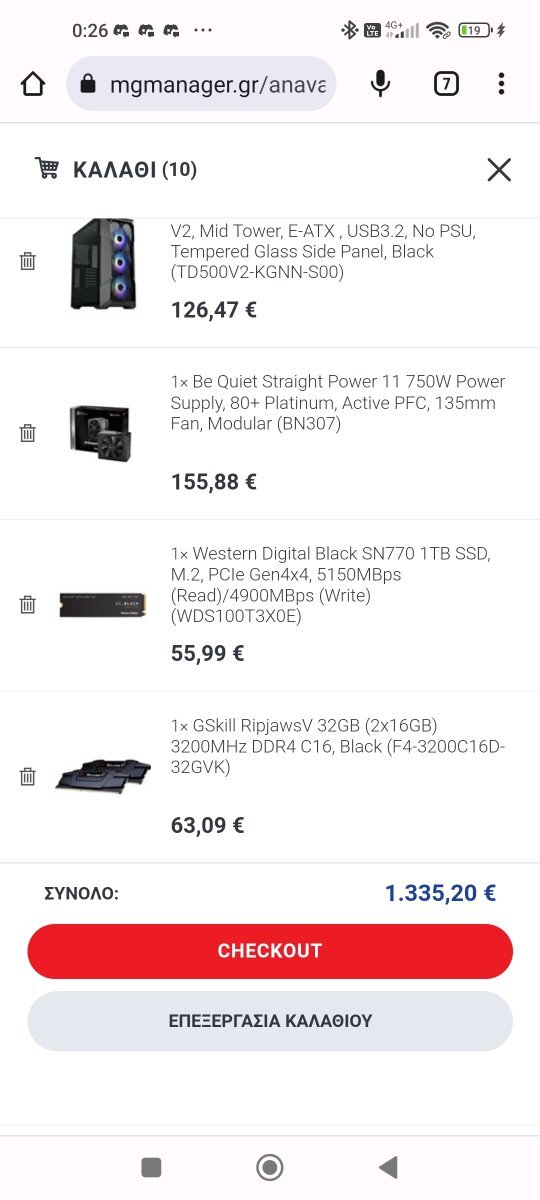Tap the Android recent apps square button

(x=151, y=1167)
